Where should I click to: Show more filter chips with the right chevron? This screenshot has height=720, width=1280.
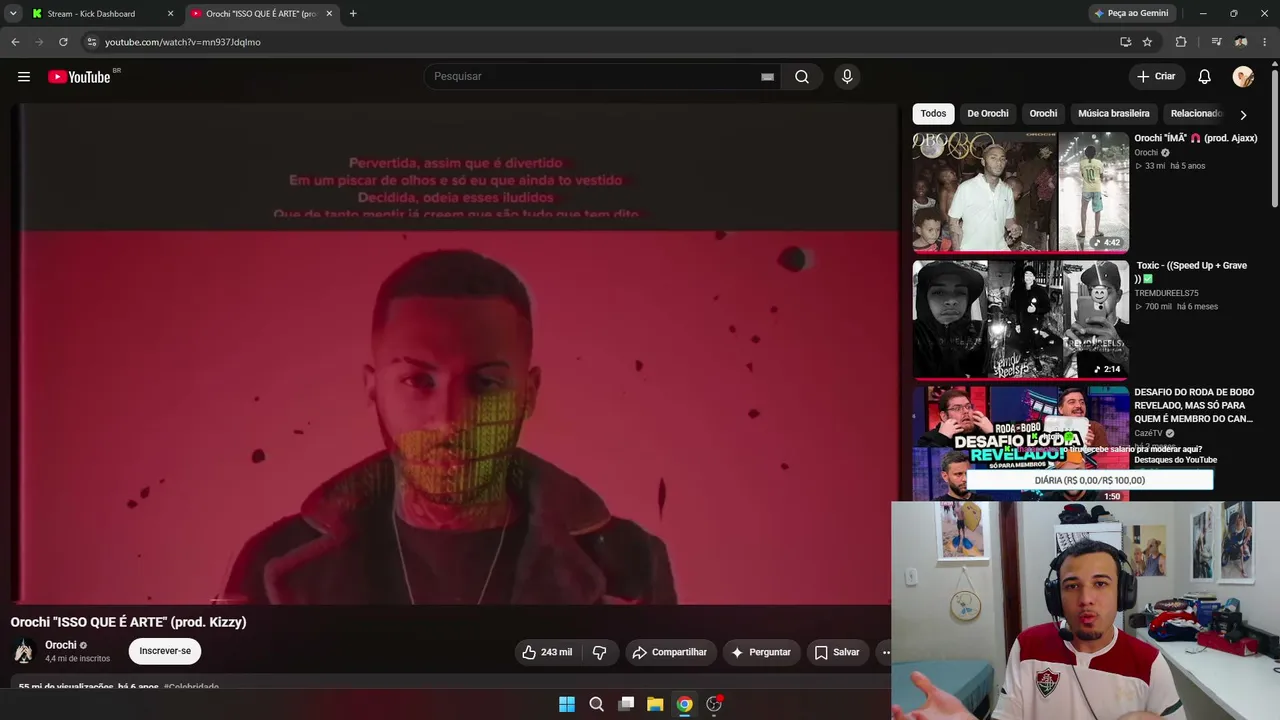1243,114
